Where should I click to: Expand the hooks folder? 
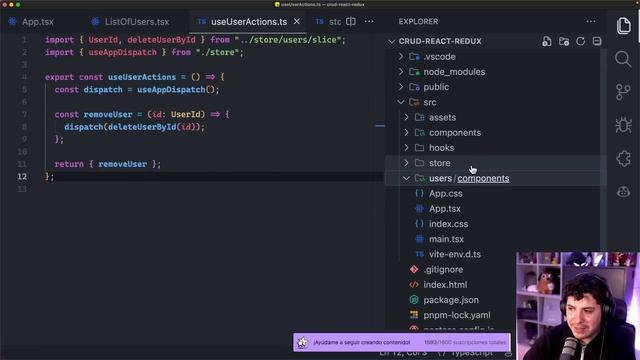point(441,148)
